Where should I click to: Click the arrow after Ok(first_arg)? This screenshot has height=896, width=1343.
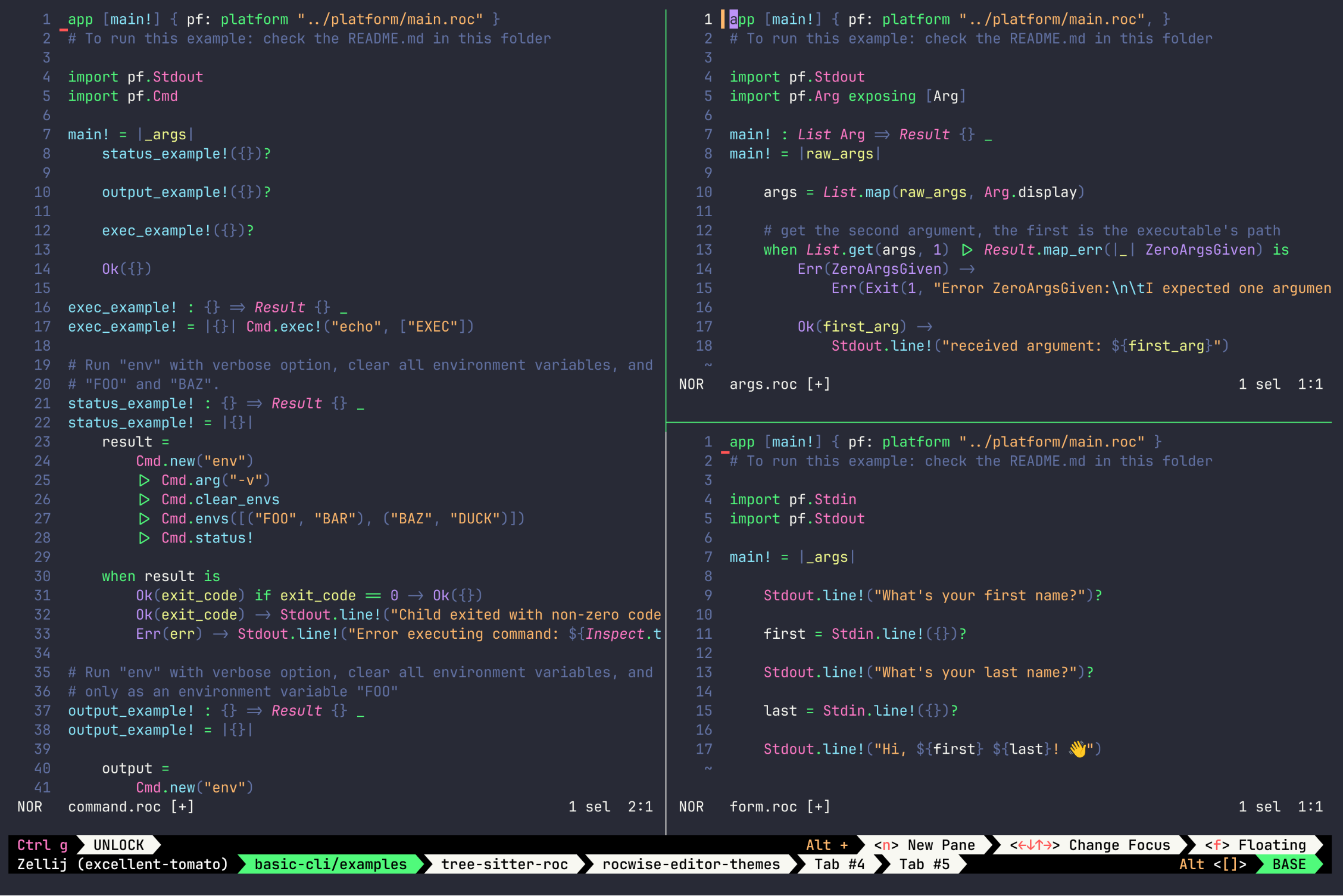(x=925, y=327)
